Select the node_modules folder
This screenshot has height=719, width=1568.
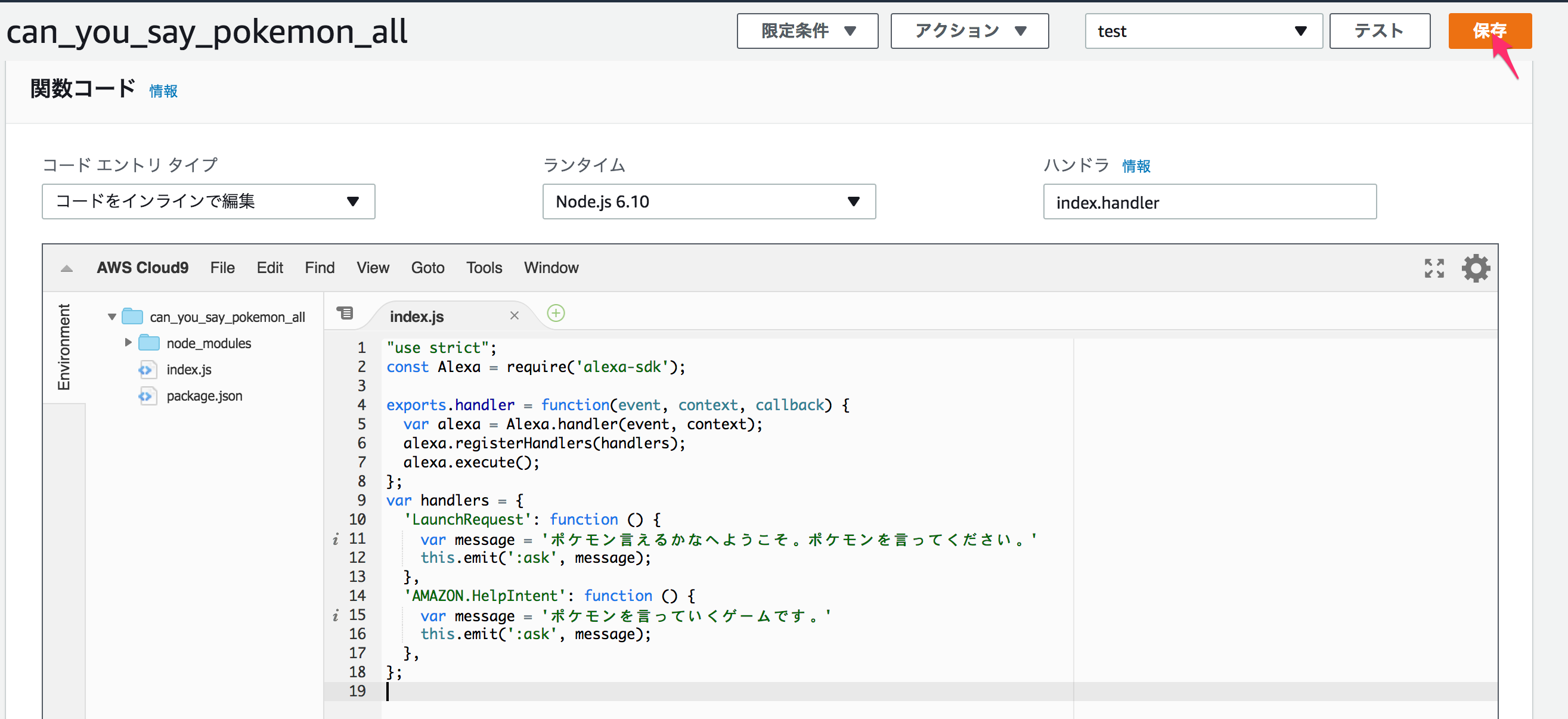pos(209,343)
